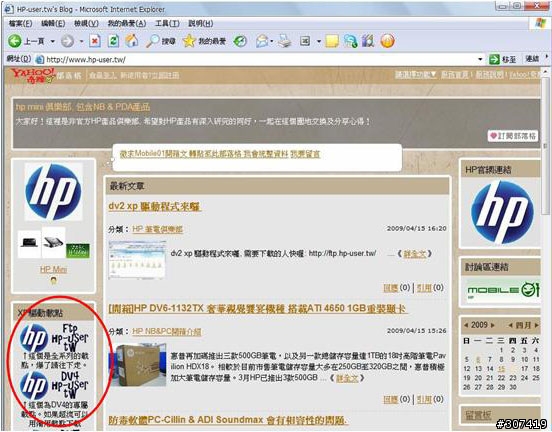The width and height of the screenshot is (552, 432).
Task: Open the article 'dv2 xp 驅動程式來囉'
Action: pyautogui.click(x=154, y=206)
